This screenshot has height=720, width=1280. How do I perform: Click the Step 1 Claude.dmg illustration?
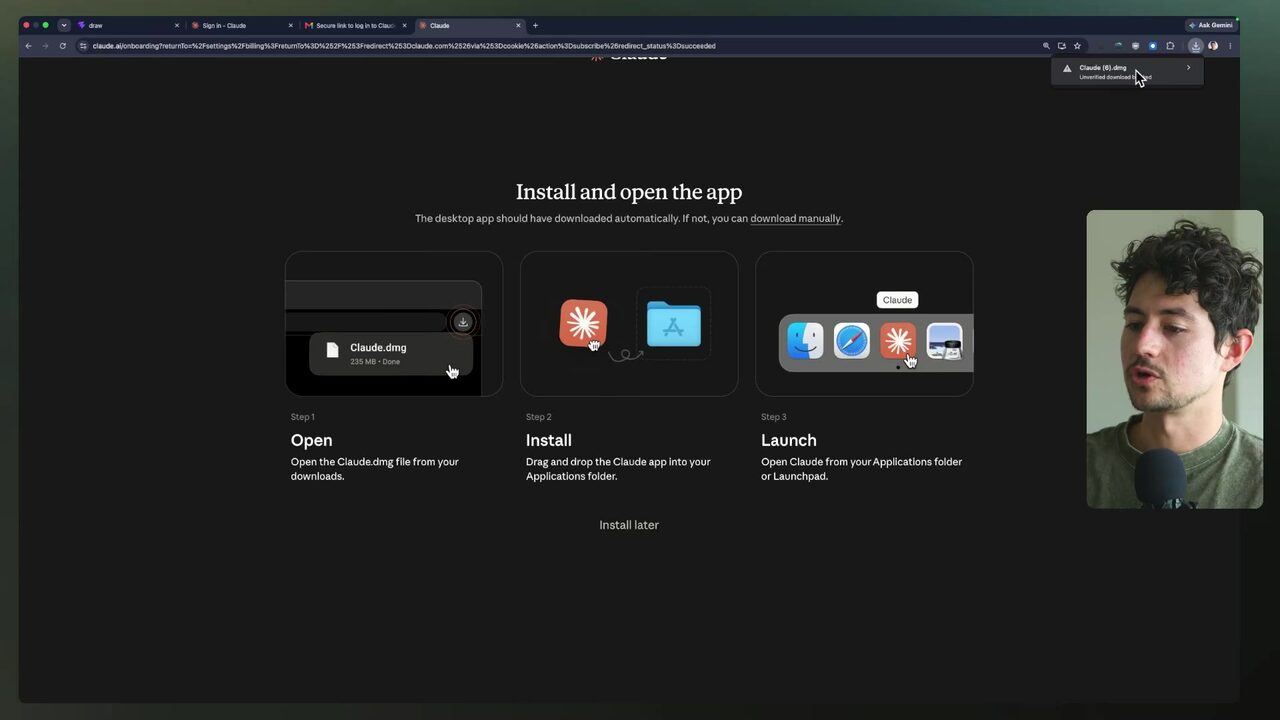(x=394, y=324)
